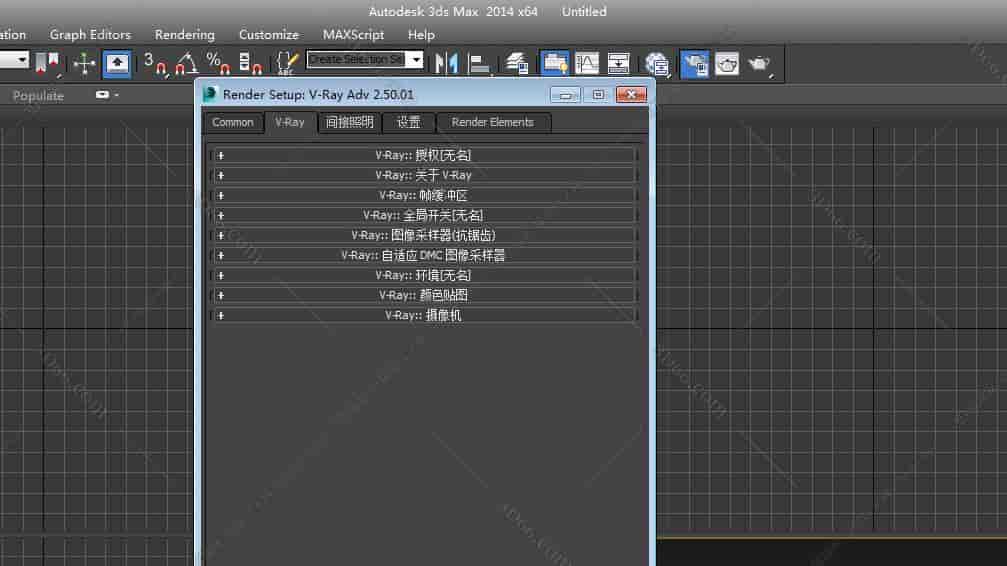Image resolution: width=1007 pixels, height=566 pixels.
Task: Click the Mirror tool icon
Action: (446, 64)
